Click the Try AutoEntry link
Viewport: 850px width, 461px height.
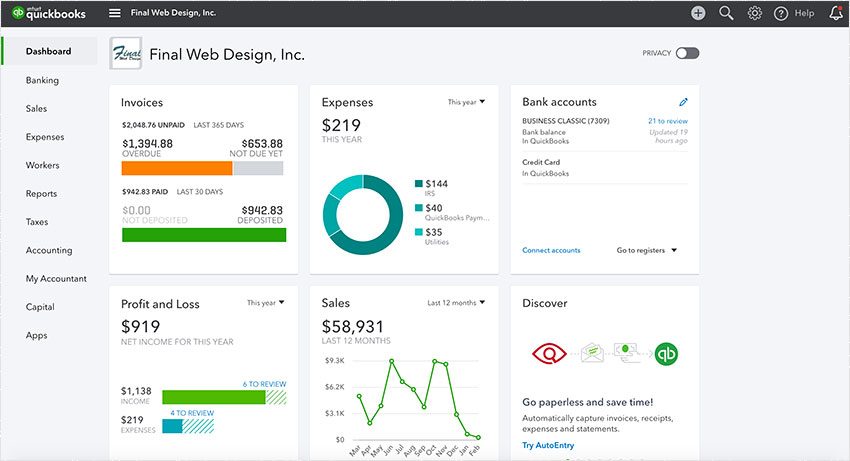(548, 445)
